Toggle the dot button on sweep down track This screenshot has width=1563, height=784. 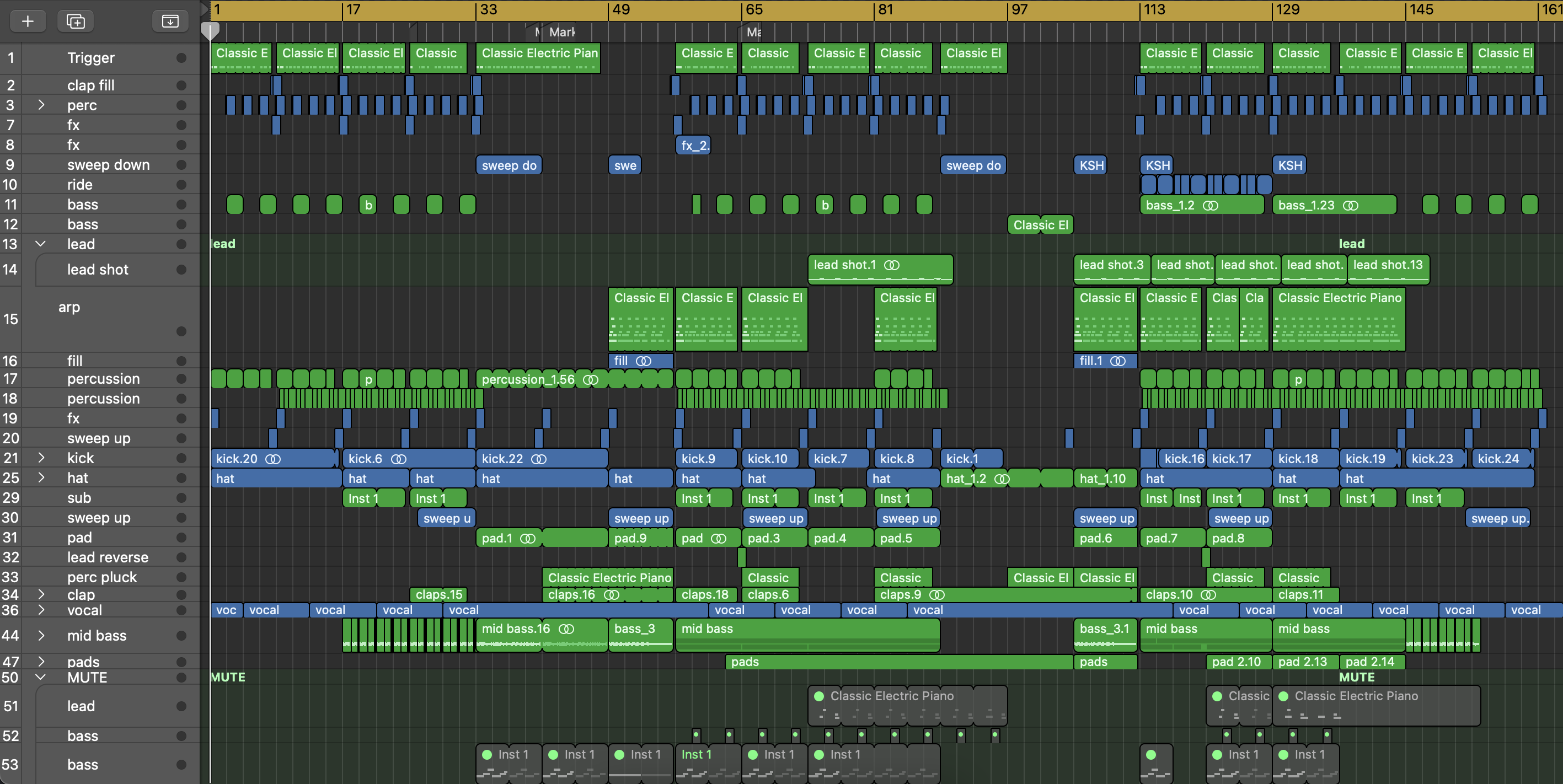click(x=181, y=165)
